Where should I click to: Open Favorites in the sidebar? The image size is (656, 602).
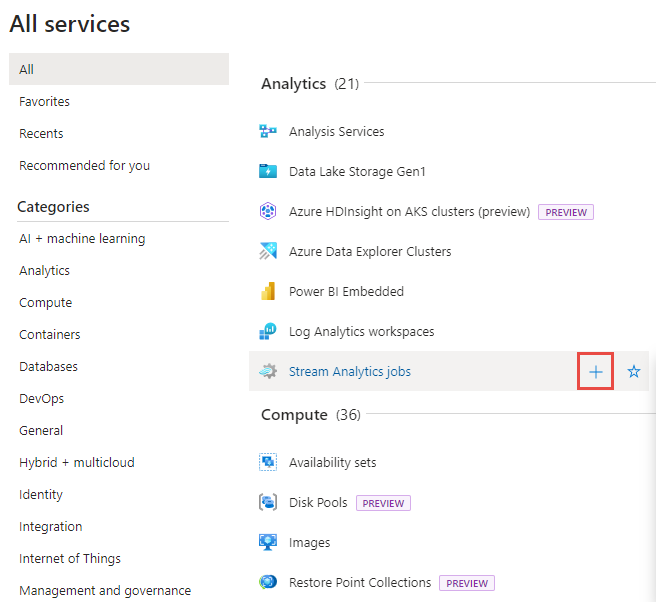click(x=44, y=101)
